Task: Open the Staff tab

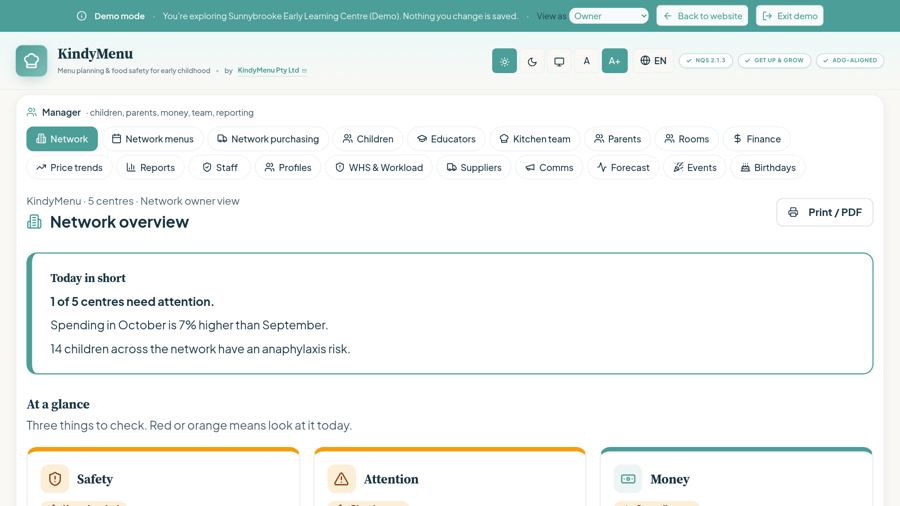Action: point(220,168)
